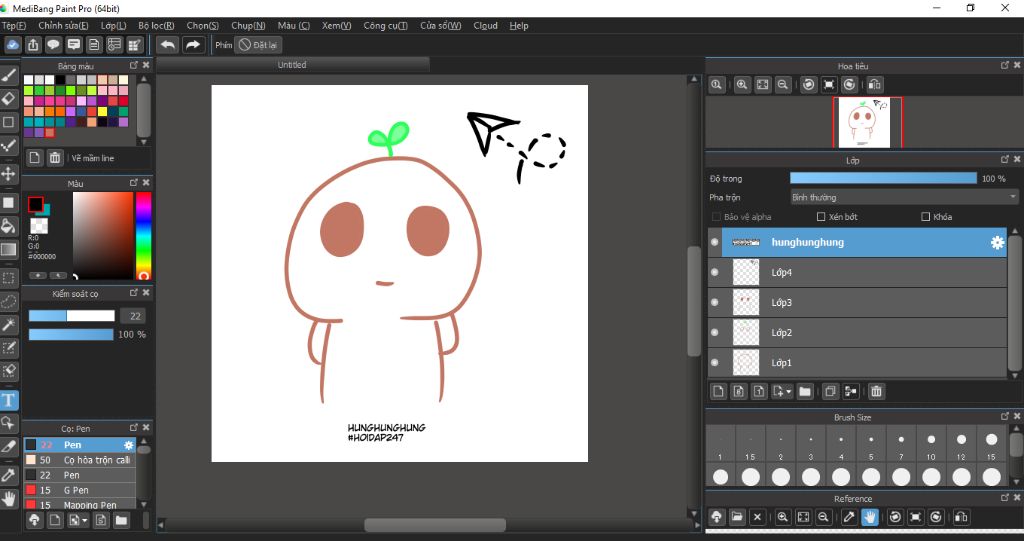Switch to the Untitled document tab
Screen dimensions: 1024x541
[x=292, y=65]
